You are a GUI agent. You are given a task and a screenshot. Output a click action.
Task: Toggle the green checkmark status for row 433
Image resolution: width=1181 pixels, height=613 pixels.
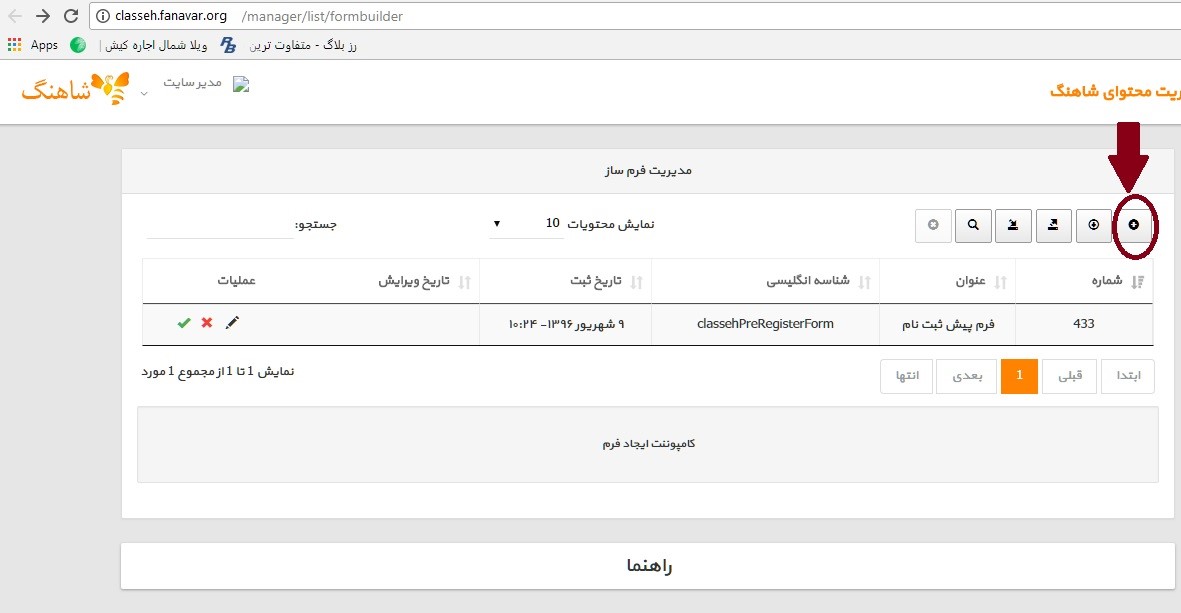tap(184, 322)
